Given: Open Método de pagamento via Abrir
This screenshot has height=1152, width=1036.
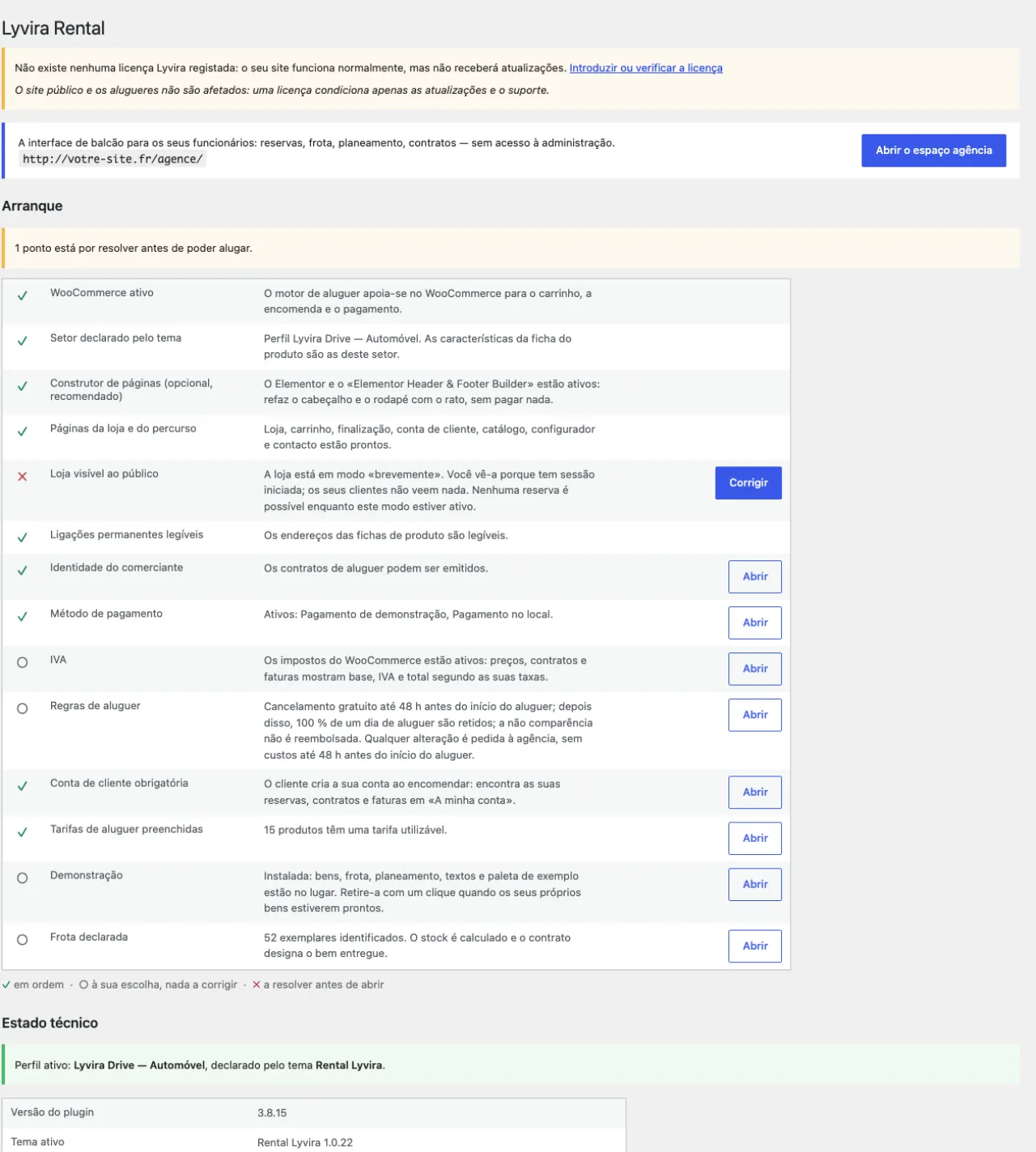Looking at the screenshot, I should tap(755, 623).
